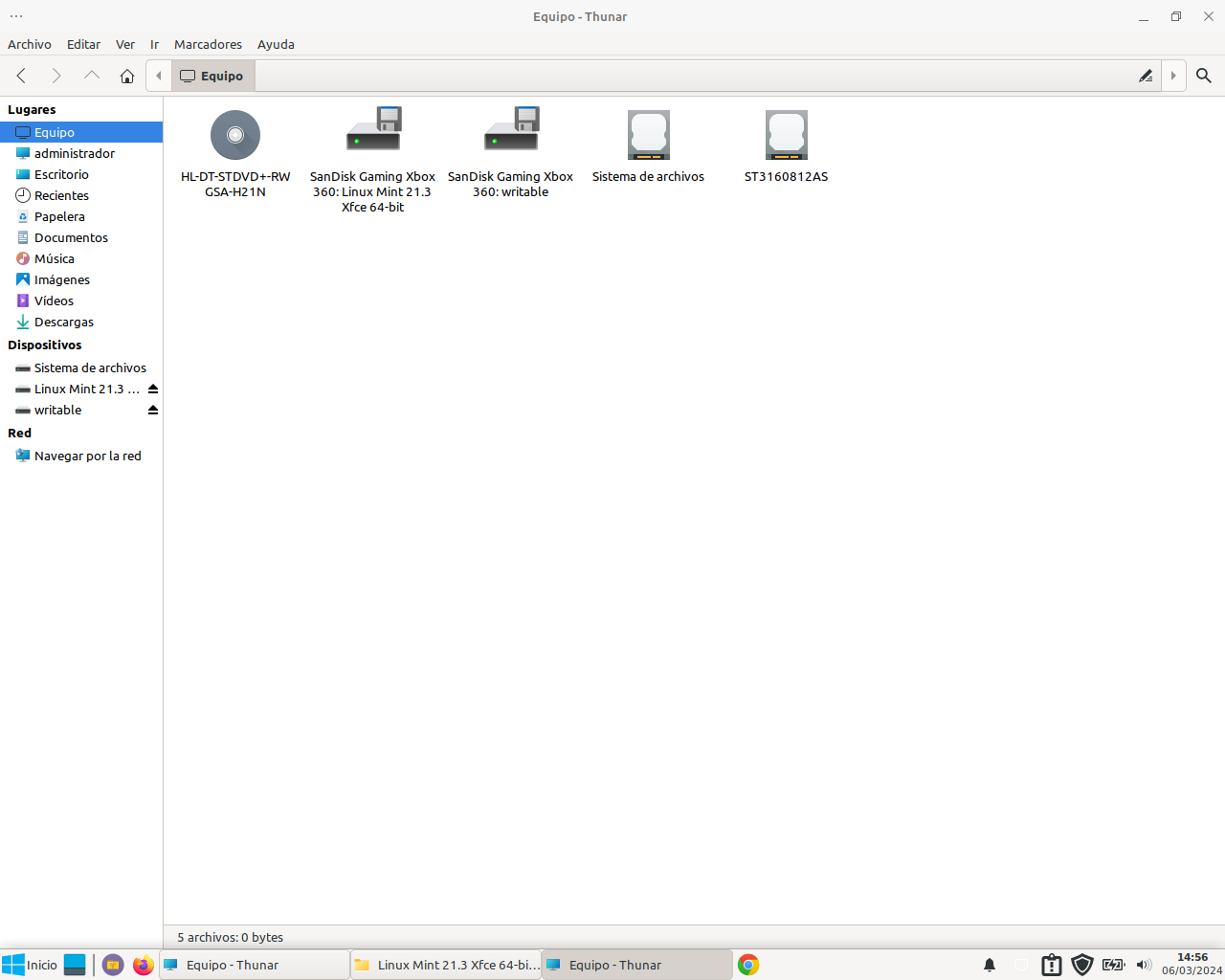Open Música in the sidebar
The height and width of the screenshot is (980, 1225).
[x=81, y=258]
